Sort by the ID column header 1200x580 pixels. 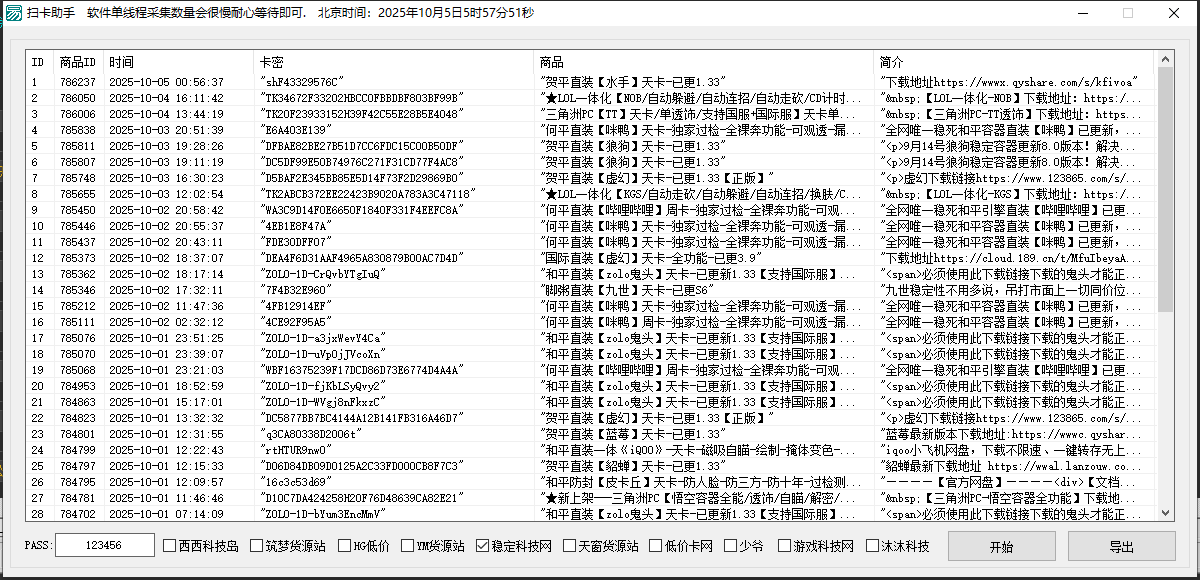click(x=38, y=61)
